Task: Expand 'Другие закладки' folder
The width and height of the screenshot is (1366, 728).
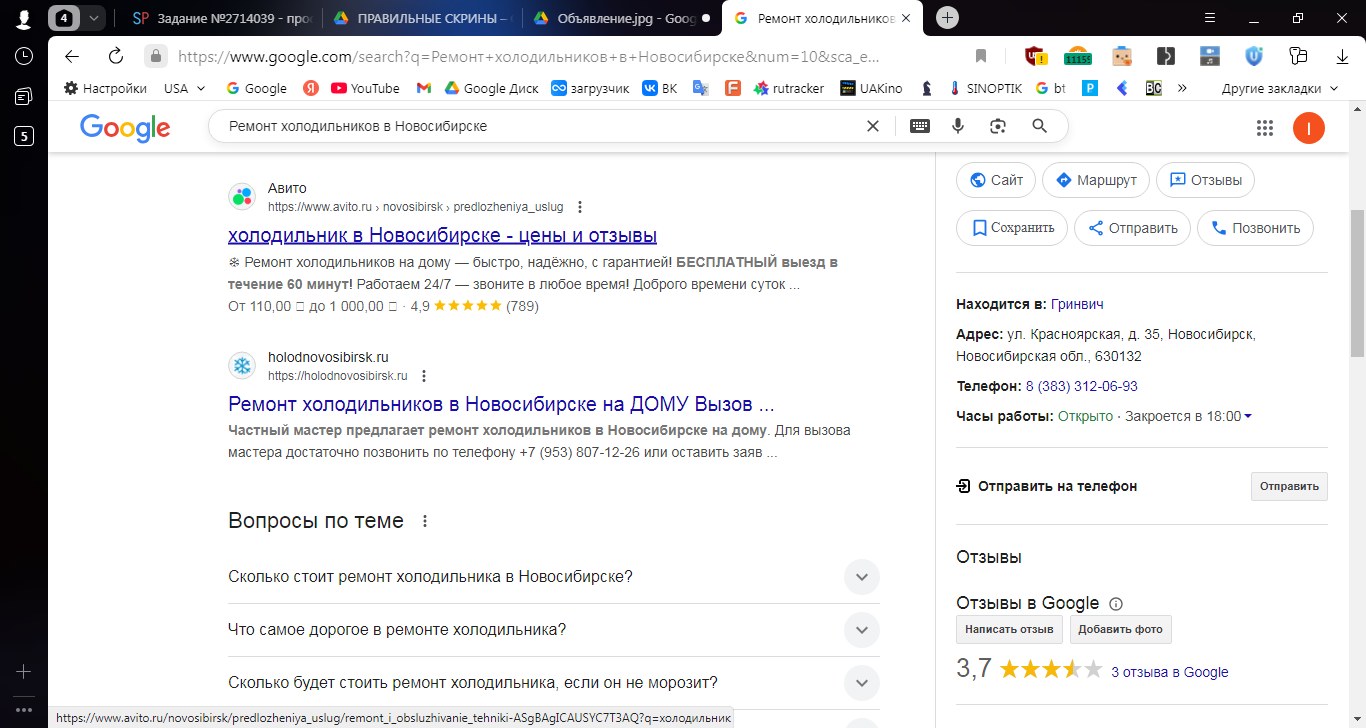Action: pos(1280,88)
